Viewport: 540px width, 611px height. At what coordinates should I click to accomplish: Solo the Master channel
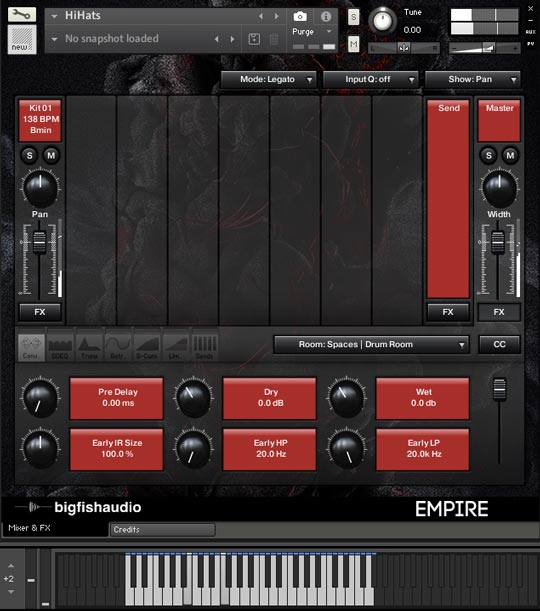coord(489,155)
